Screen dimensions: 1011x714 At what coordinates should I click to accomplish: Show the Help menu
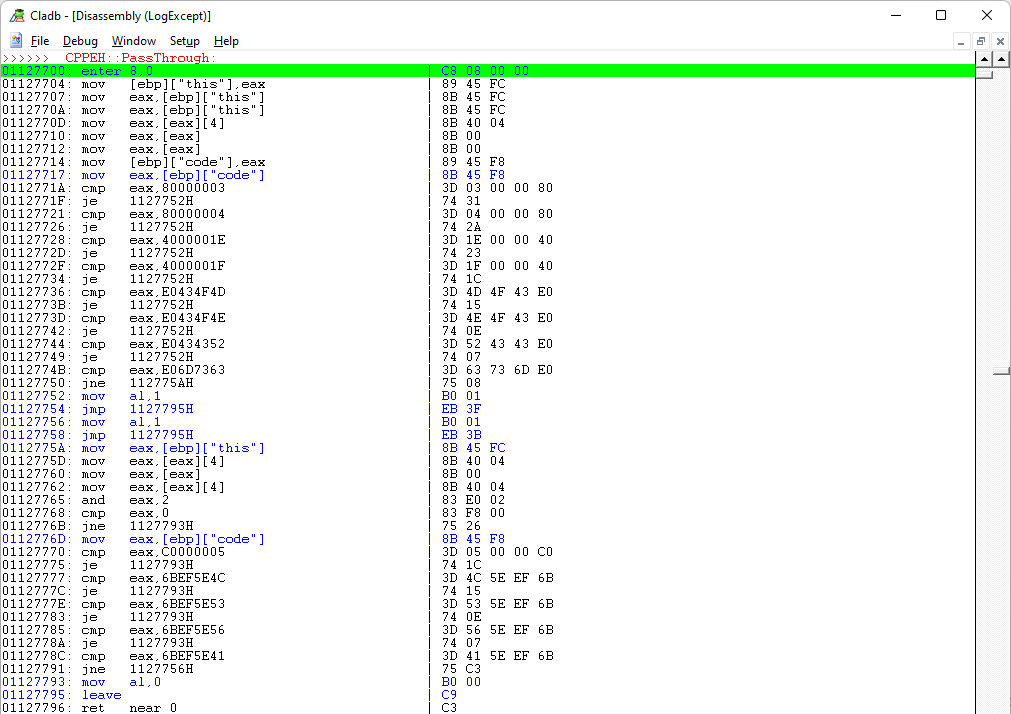(x=226, y=41)
